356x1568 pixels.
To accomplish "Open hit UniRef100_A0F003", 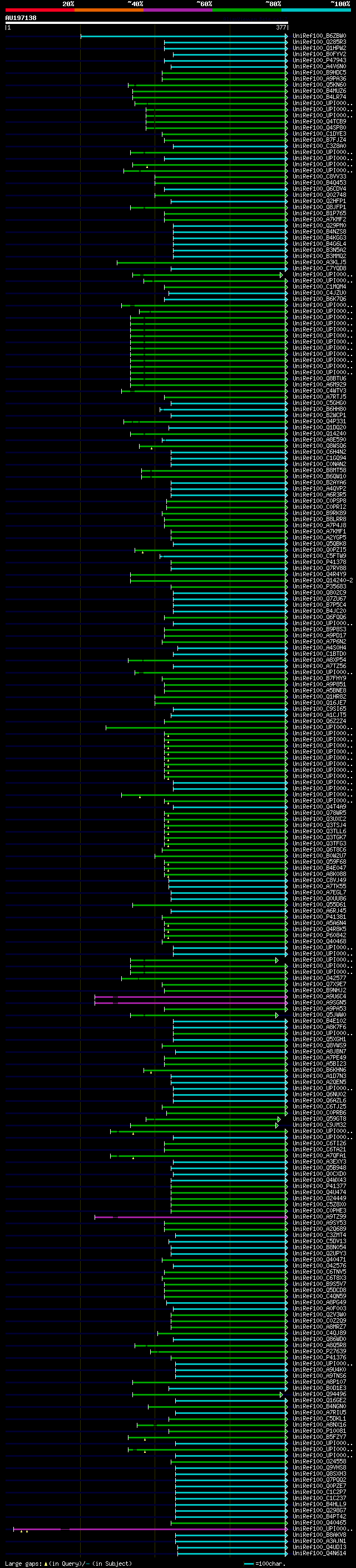I will click(x=319, y=1308).
